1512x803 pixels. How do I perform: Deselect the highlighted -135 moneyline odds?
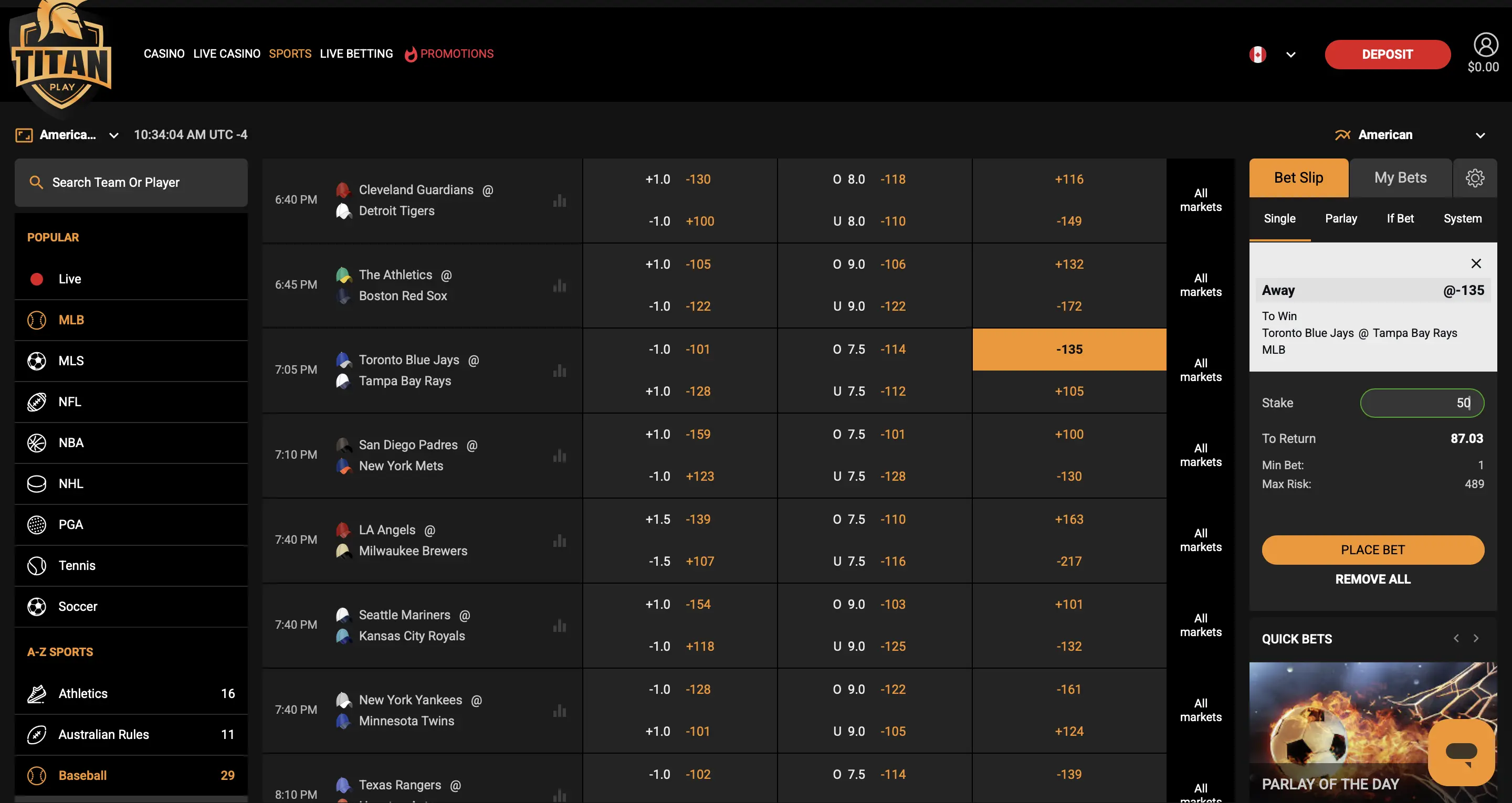1069,349
